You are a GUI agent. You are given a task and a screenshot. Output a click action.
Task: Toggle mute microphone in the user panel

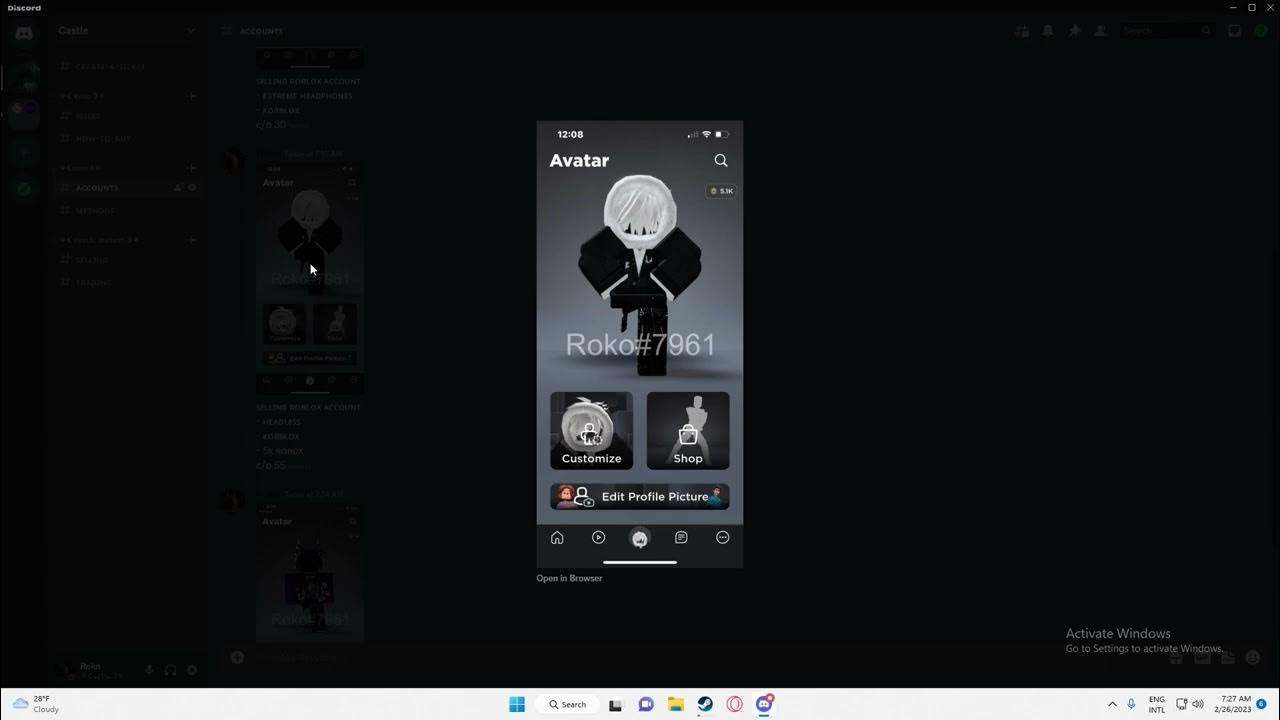(150, 670)
